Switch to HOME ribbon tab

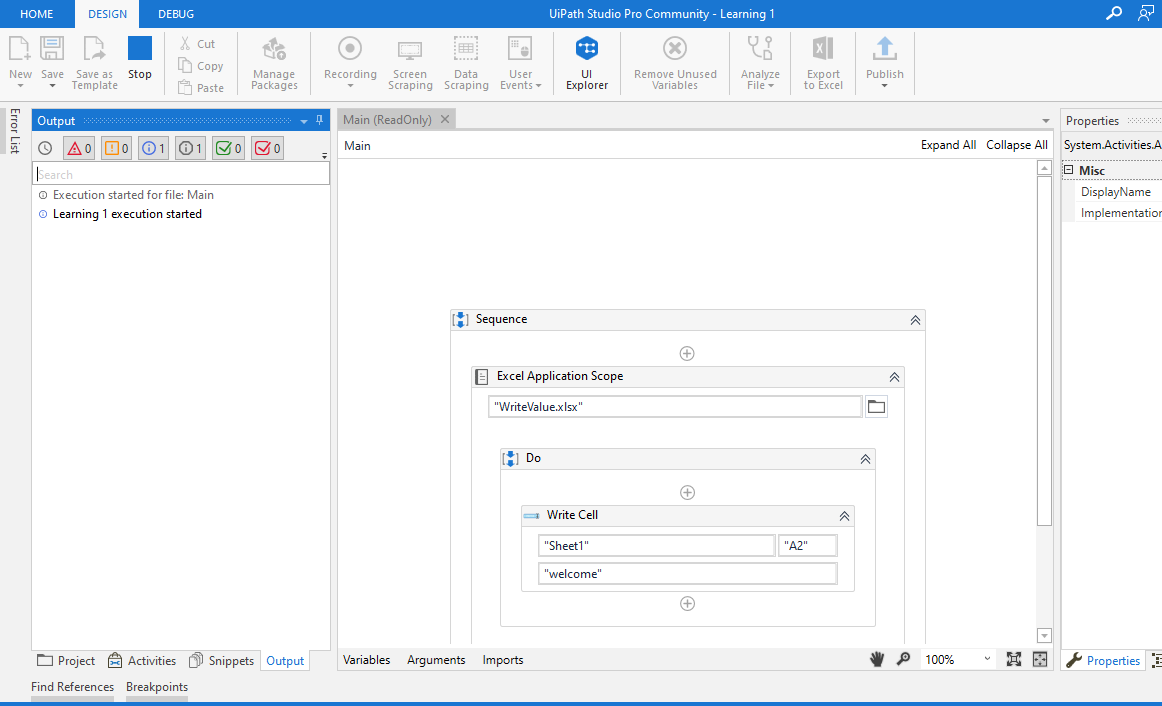pos(36,14)
